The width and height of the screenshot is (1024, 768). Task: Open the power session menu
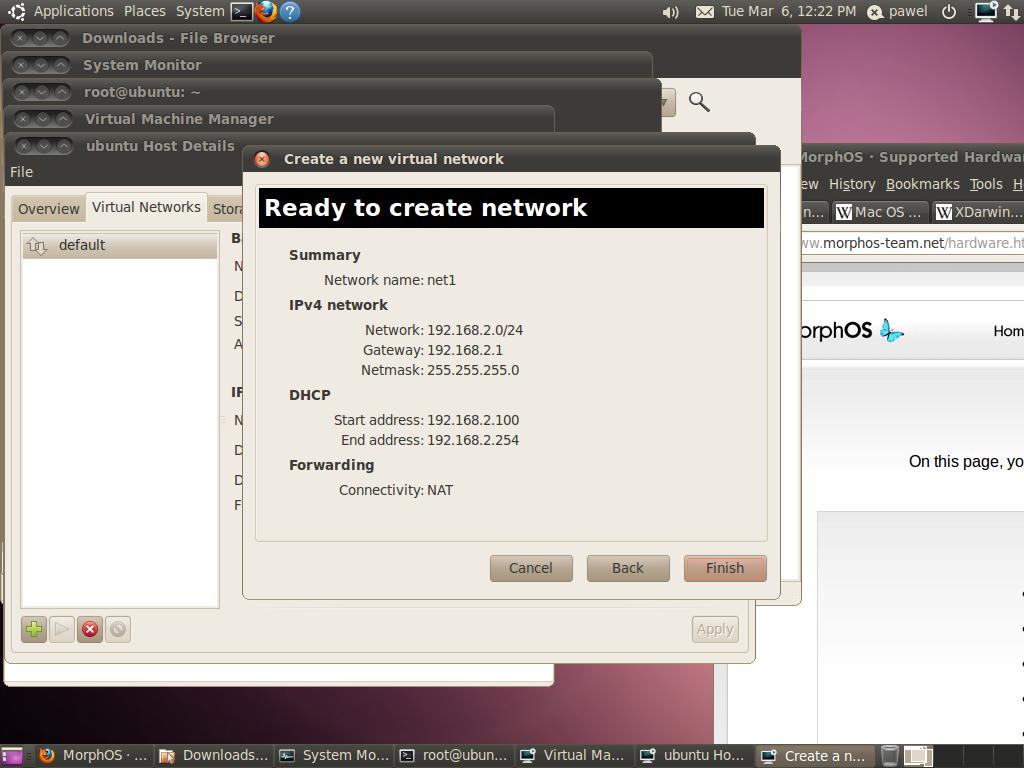(949, 12)
